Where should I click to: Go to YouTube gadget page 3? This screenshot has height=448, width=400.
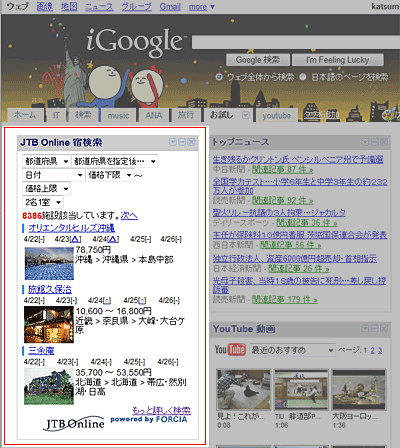click(380, 350)
